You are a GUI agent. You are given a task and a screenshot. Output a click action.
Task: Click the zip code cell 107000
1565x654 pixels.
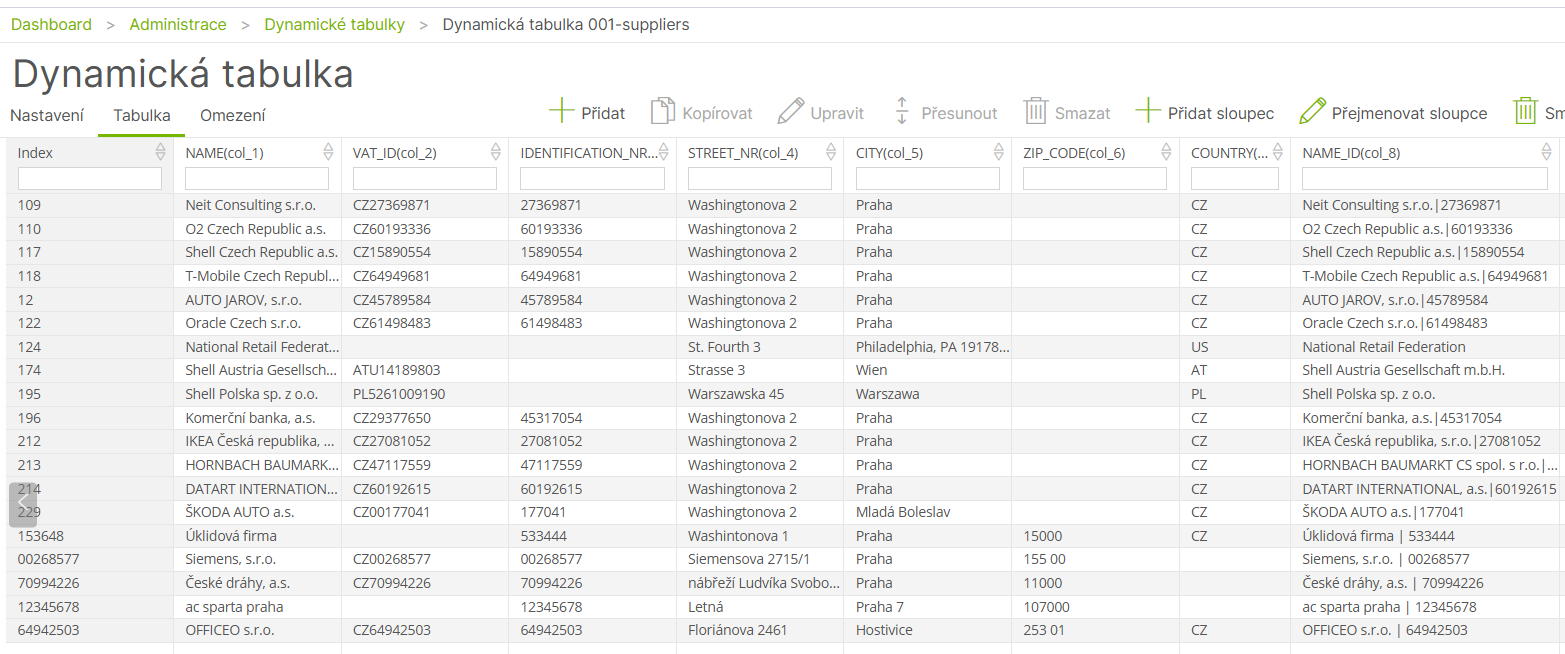click(1095, 607)
